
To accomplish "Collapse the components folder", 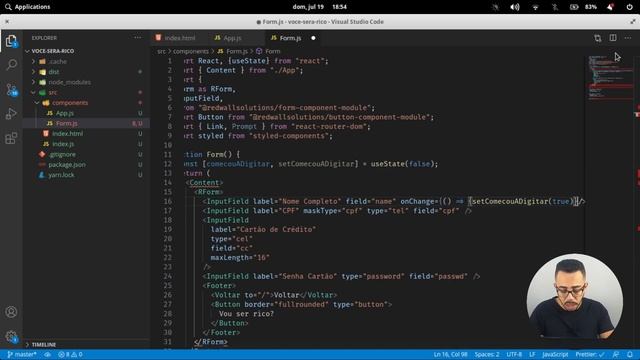I will click(x=87, y=103).
